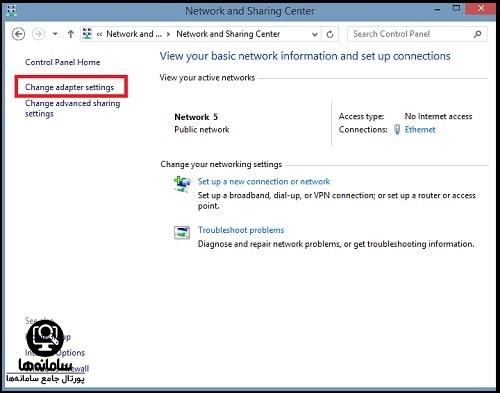Click the Control Panel icon in the address bar
Screen dimensions: 500x393
[87, 34]
